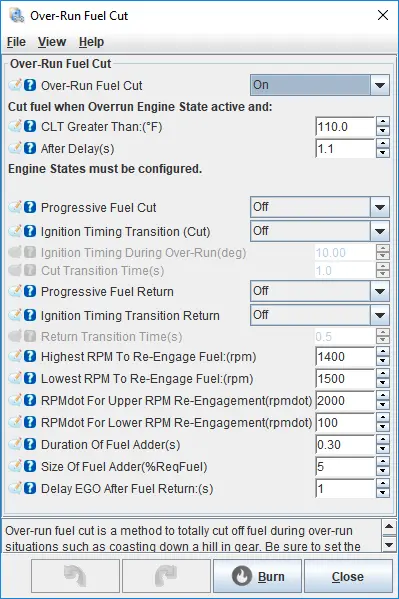Click pencil icon beside Progressive Fuel Cut

[15, 207]
